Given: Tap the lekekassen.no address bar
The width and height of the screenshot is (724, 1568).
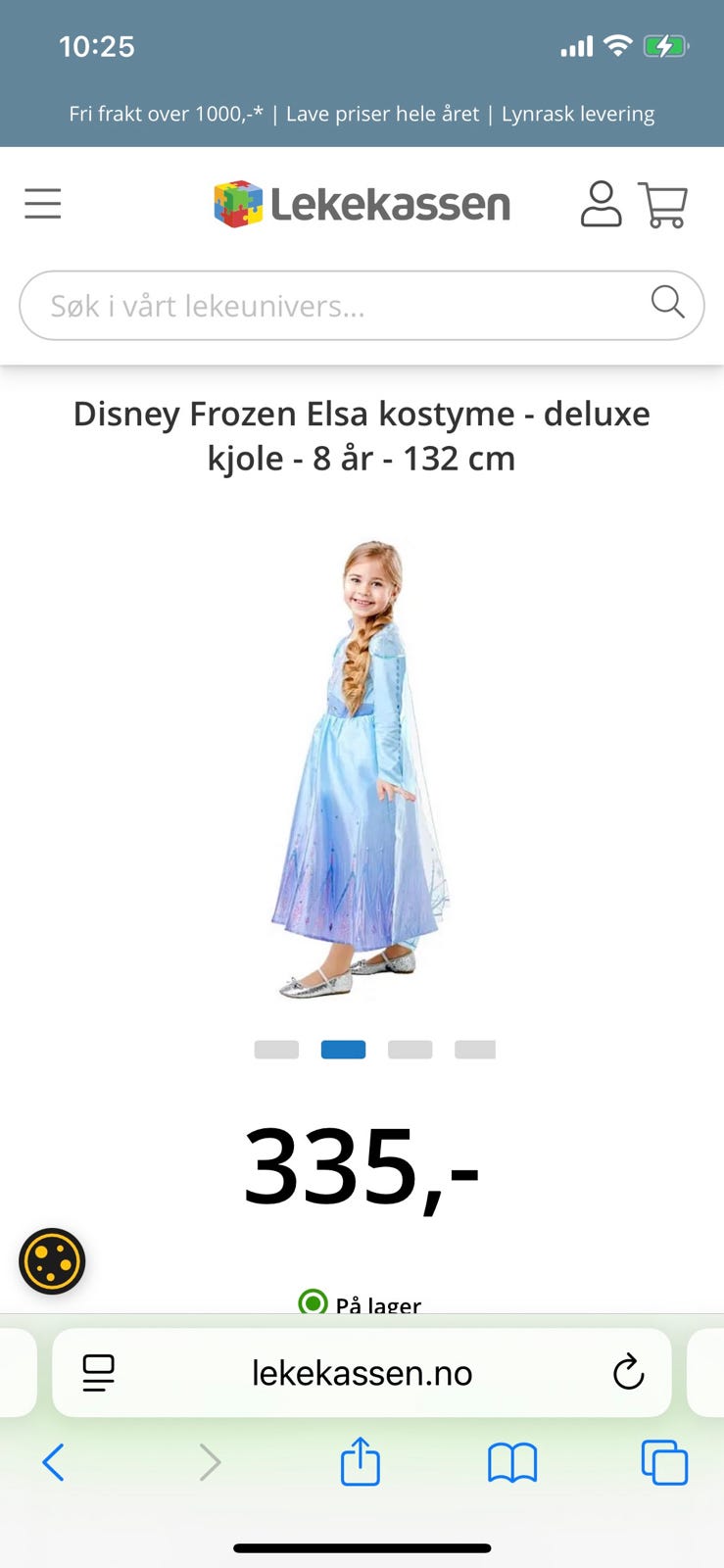Looking at the screenshot, I should click(x=362, y=1372).
